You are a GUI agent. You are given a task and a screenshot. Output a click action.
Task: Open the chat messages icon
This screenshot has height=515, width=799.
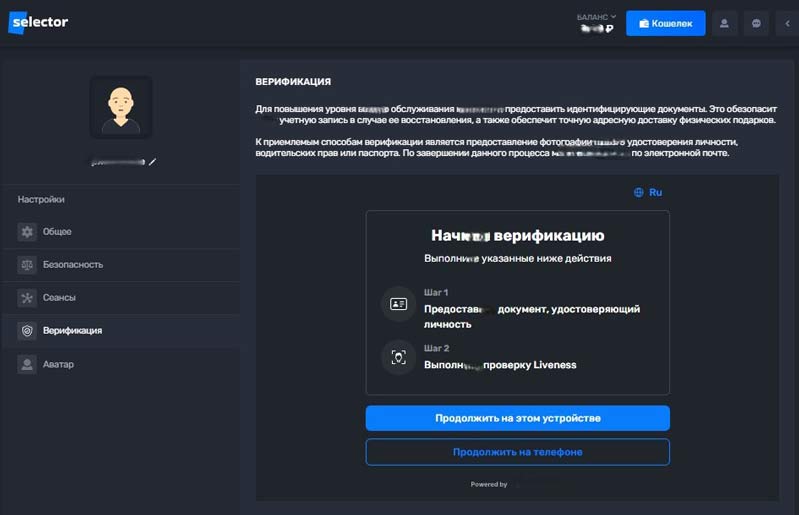756,23
